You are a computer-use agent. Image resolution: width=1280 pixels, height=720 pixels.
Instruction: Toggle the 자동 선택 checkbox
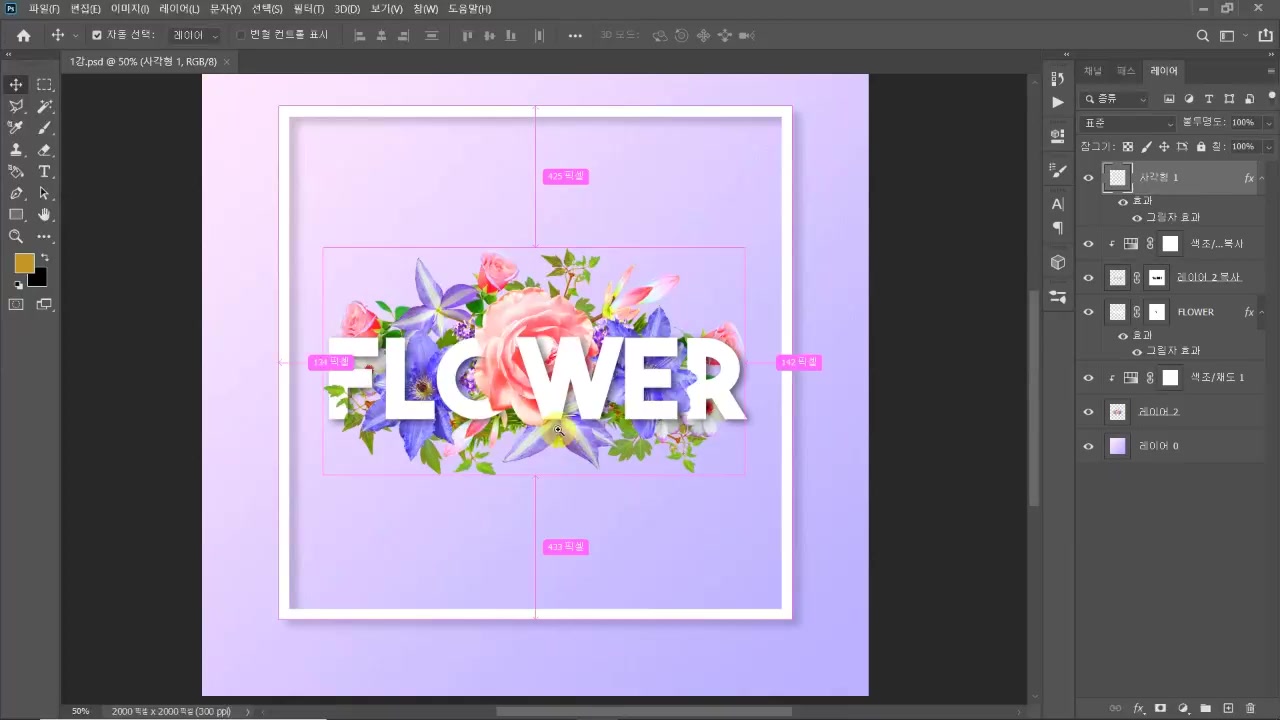97,35
